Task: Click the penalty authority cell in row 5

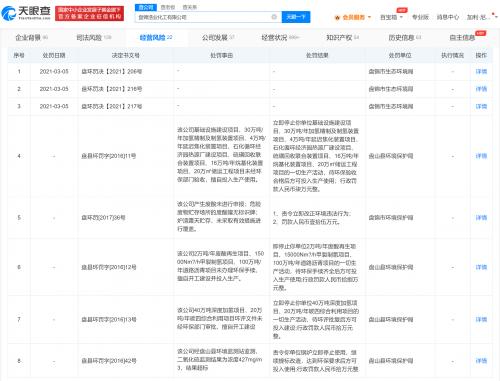Action: (x=391, y=218)
